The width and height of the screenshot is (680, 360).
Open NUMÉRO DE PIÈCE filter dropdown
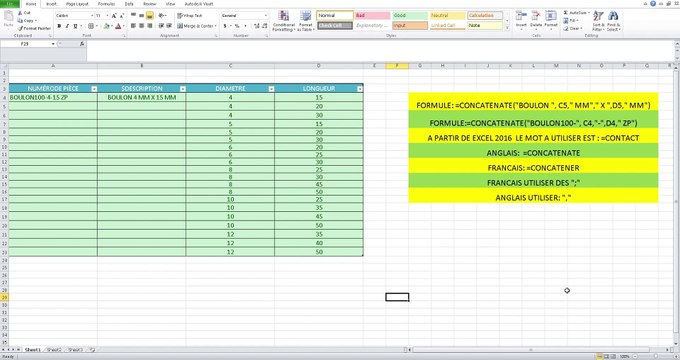point(94,89)
